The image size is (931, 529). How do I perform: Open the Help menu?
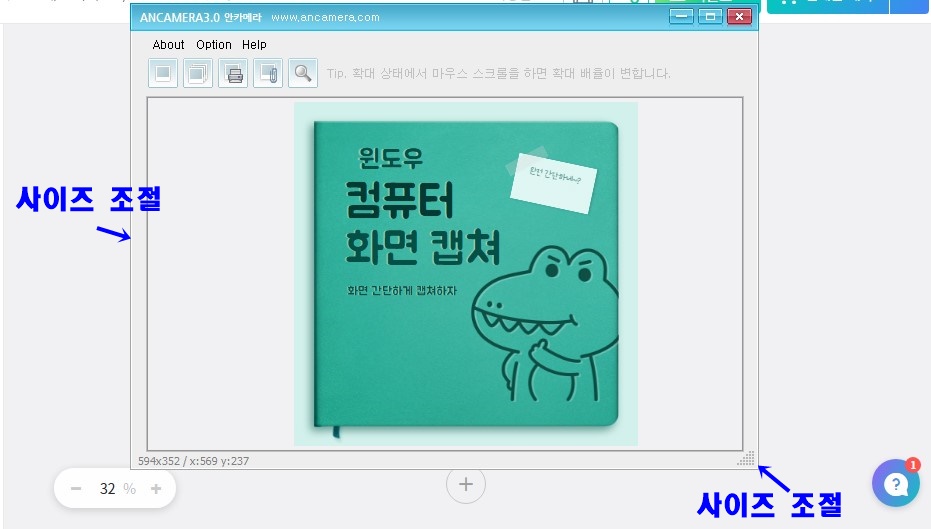tap(254, 45)
